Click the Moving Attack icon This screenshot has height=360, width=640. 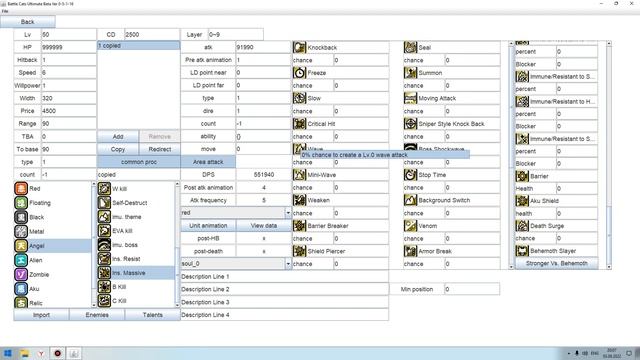[x=410, y=98]
